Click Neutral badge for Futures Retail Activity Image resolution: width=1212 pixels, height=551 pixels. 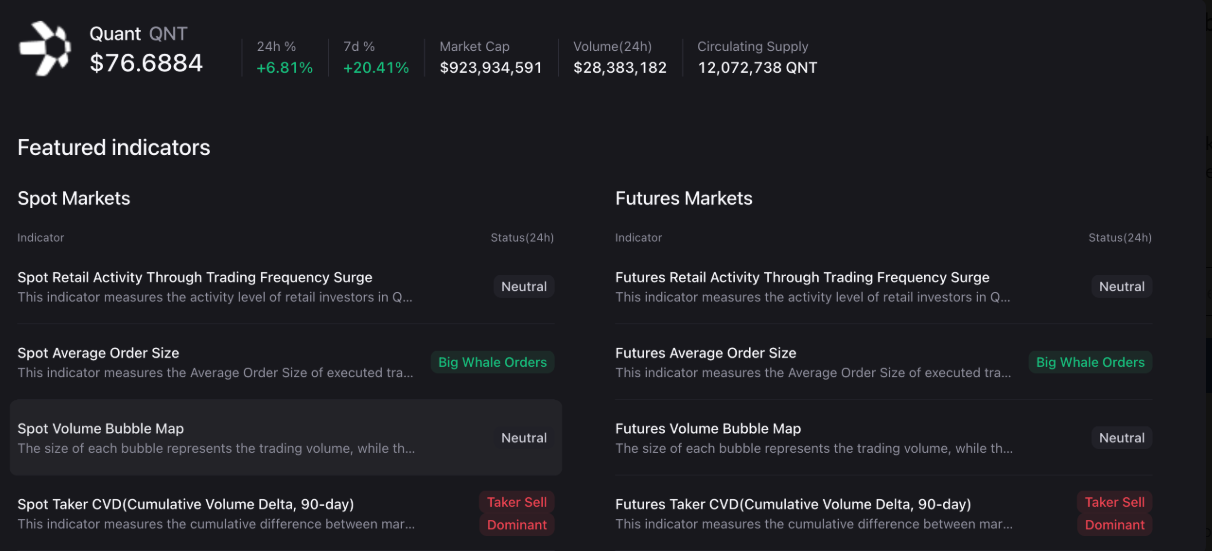[x=1121, y=287]
